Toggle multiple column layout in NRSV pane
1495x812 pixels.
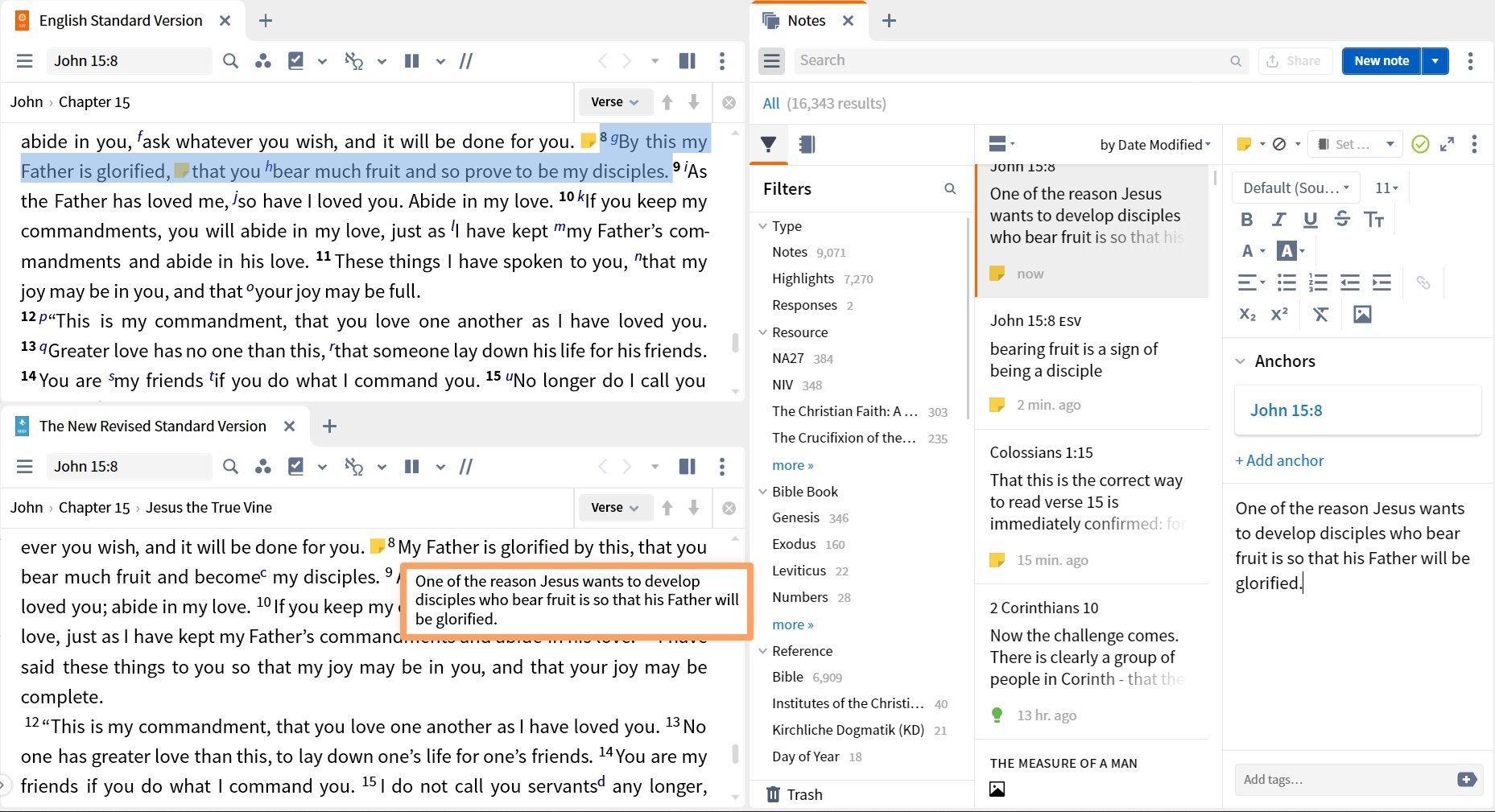(687, 467)
